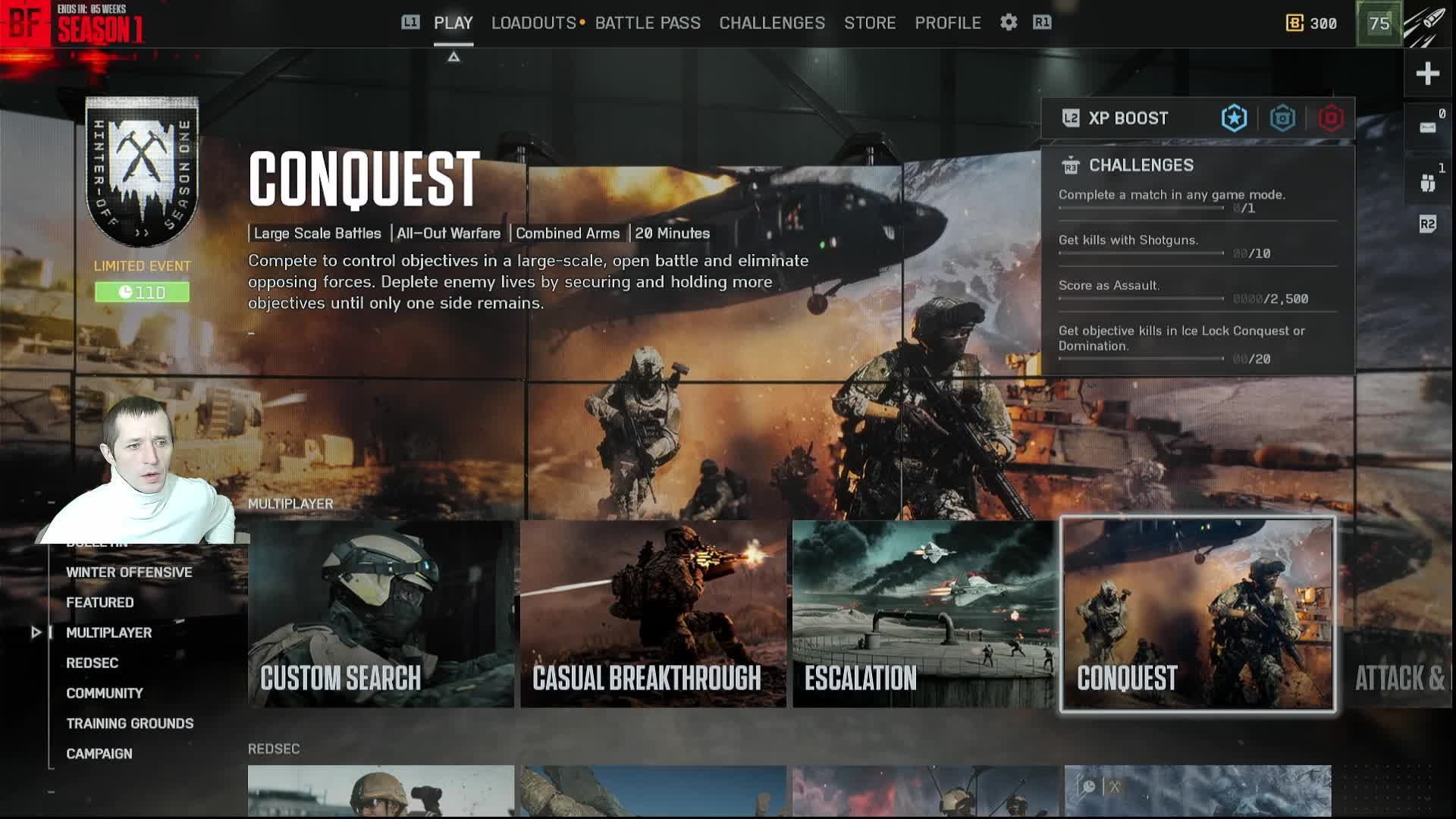Expand the Multiplayer section arrow in sidebar
Viewport: 1456px width, 819px height.
click(36, 632)
